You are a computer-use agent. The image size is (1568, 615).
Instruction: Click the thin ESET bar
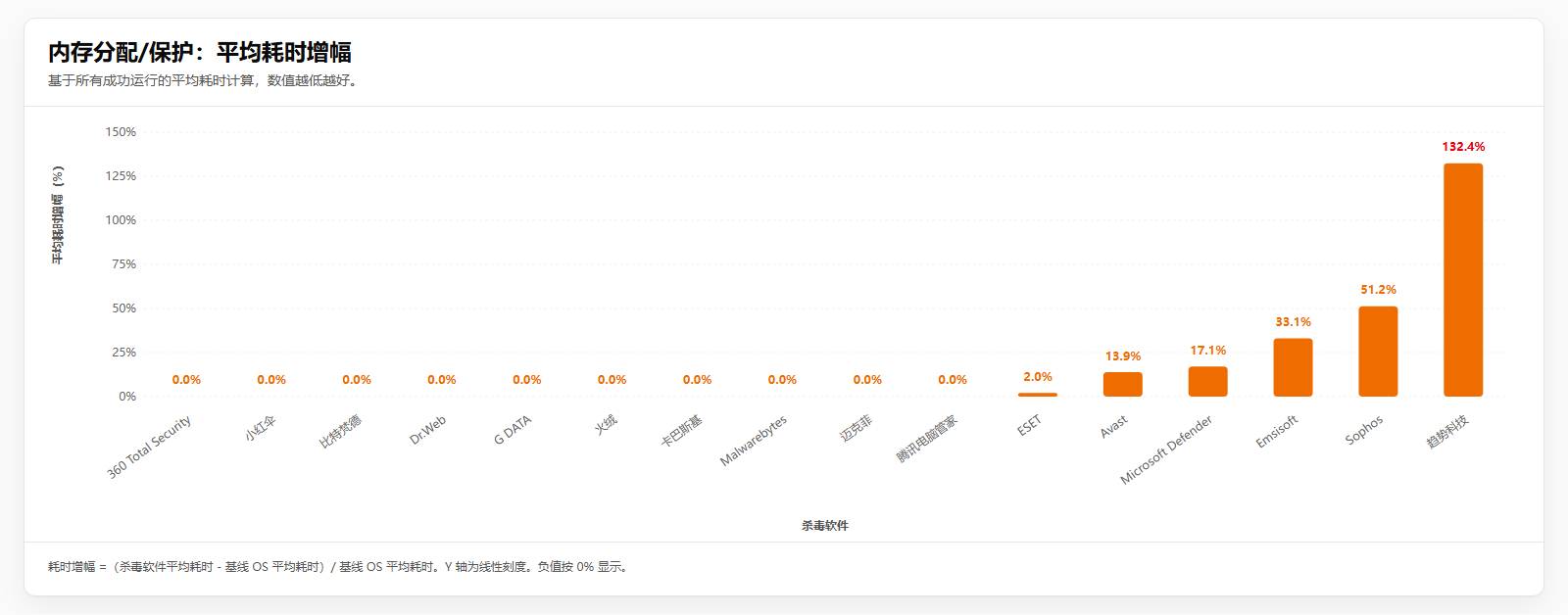(1037, 395)
